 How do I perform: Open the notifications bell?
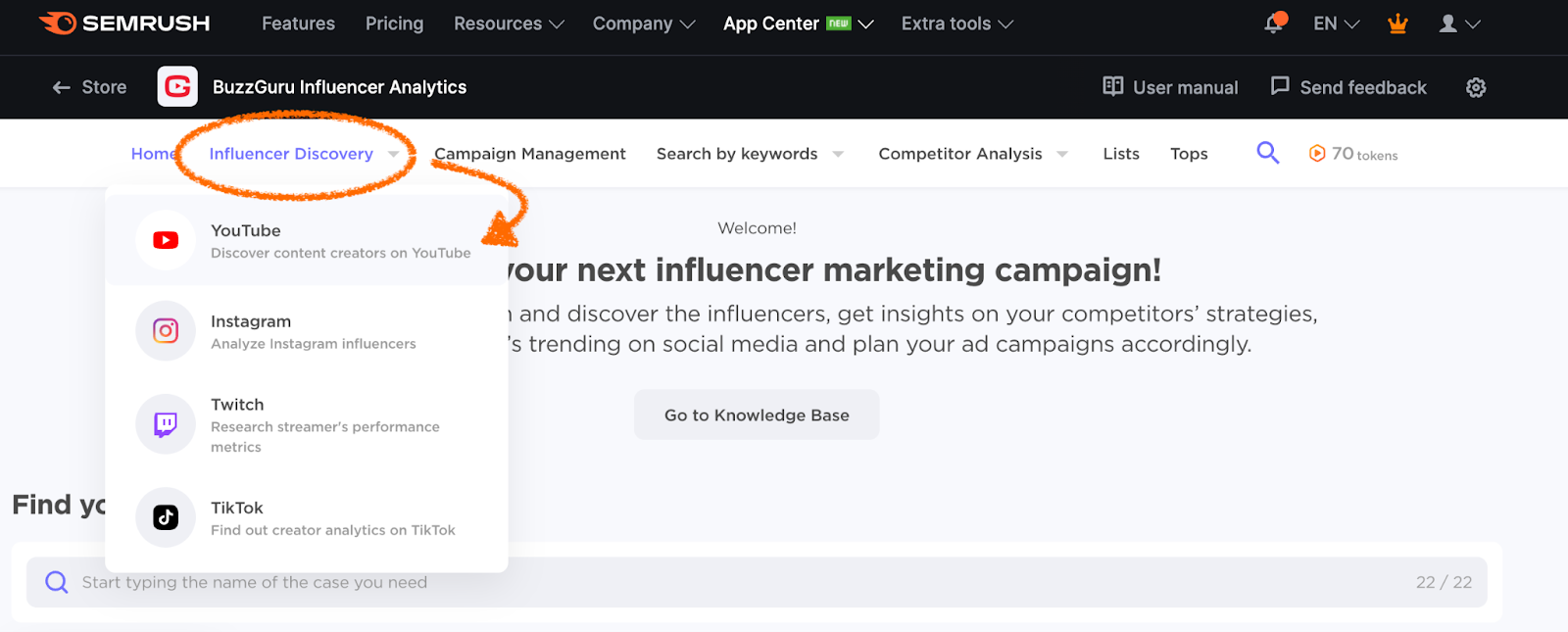click(1274, 23)
